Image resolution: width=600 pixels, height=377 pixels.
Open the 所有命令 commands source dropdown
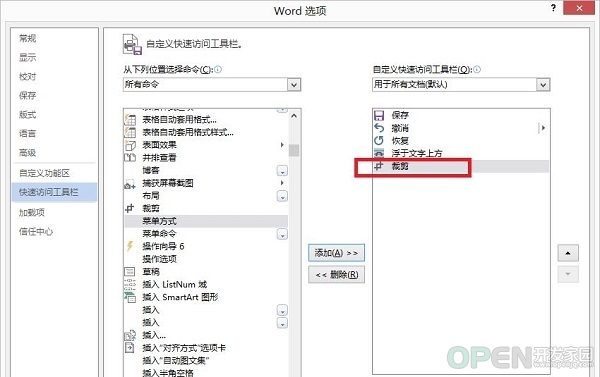(294, 85)
